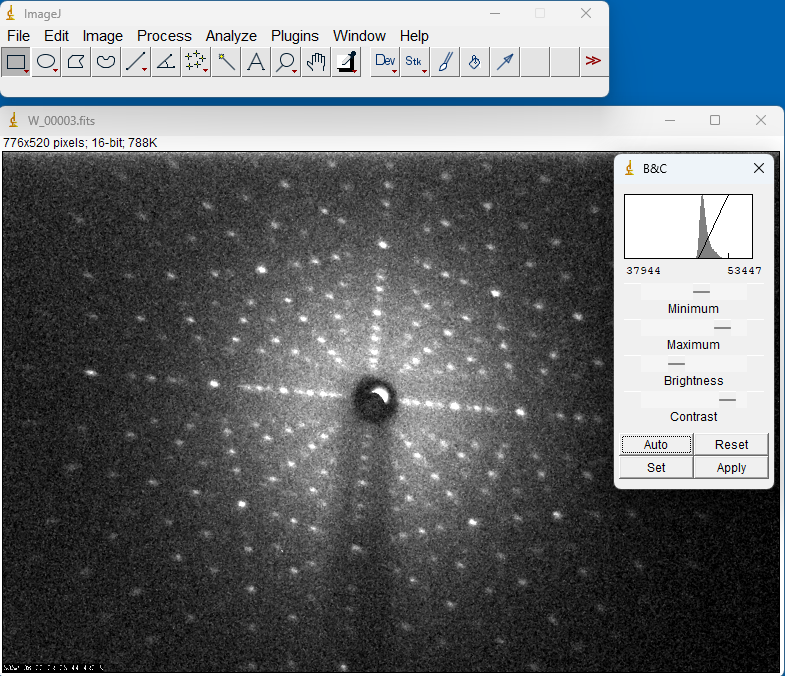Expand the More Tools double-arrow menu
Image resolution: width=785 pixels, height=676 pixels.
click(593, 62)
